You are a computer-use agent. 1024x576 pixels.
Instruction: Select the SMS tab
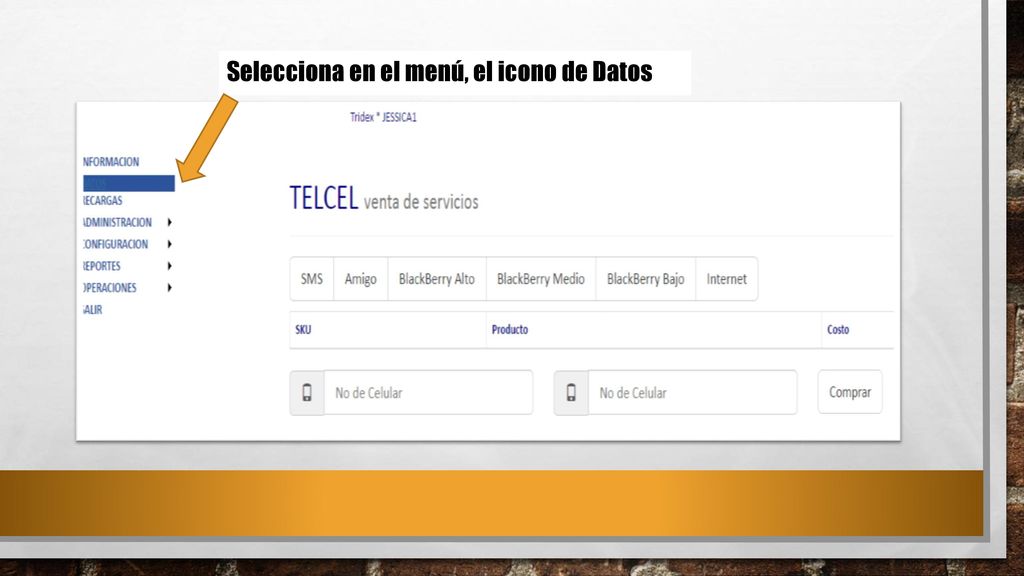312,279
